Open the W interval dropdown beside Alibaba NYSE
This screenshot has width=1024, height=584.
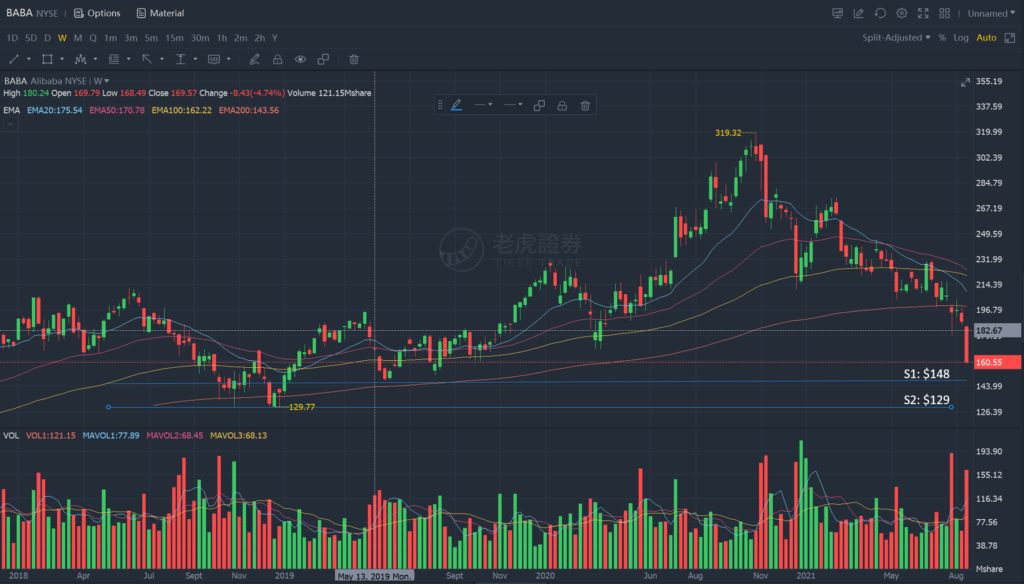pyautogui.click(x=101, y=81)
